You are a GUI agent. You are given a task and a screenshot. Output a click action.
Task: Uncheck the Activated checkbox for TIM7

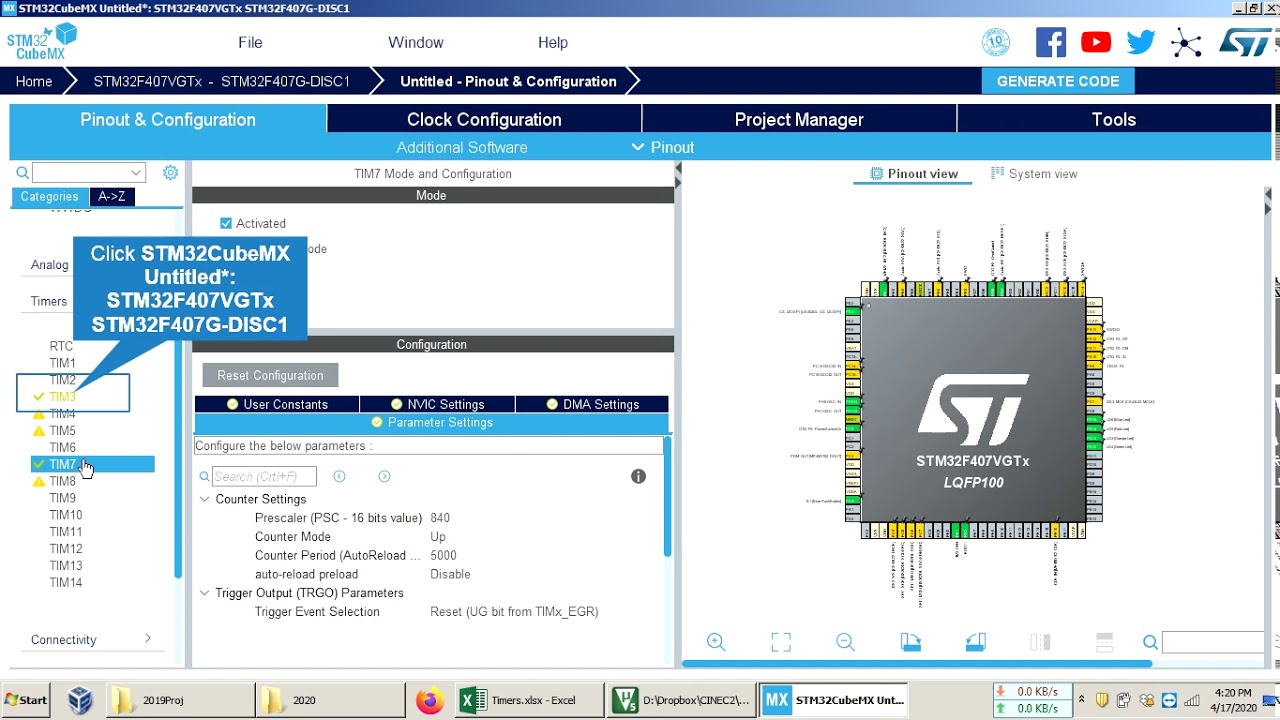point(226,223)
